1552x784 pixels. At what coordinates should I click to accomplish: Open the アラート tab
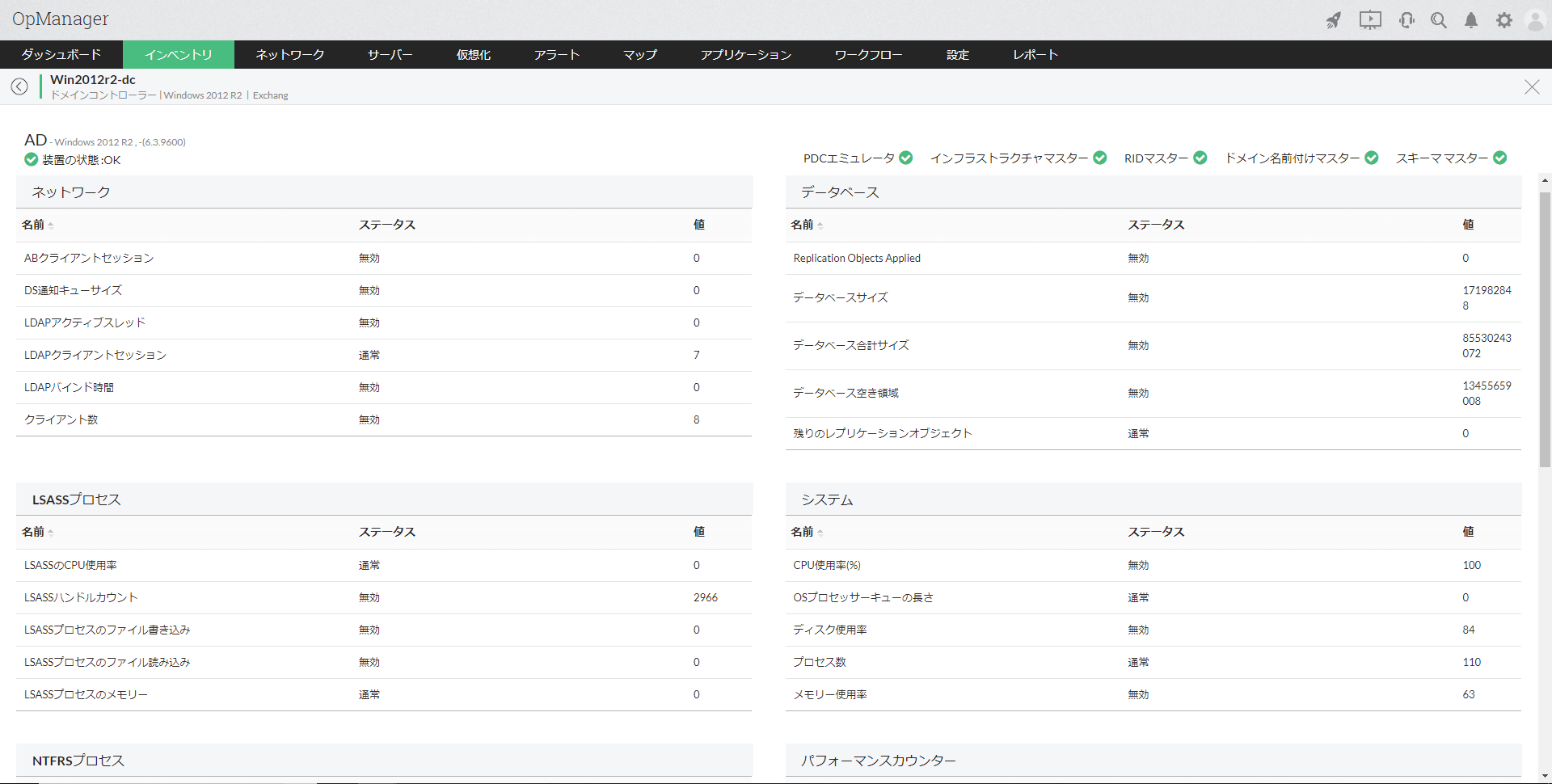557,54
